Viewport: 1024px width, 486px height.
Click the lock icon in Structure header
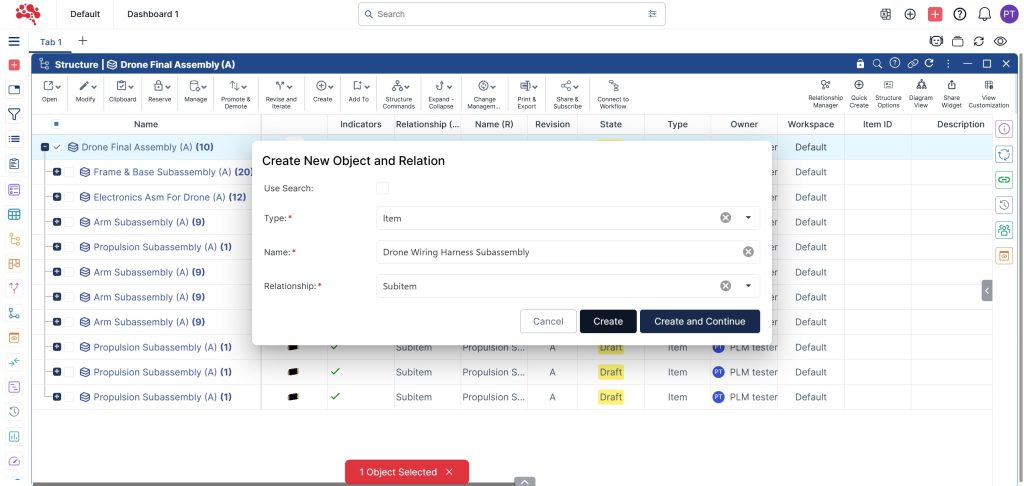click(x=860, y=64)
